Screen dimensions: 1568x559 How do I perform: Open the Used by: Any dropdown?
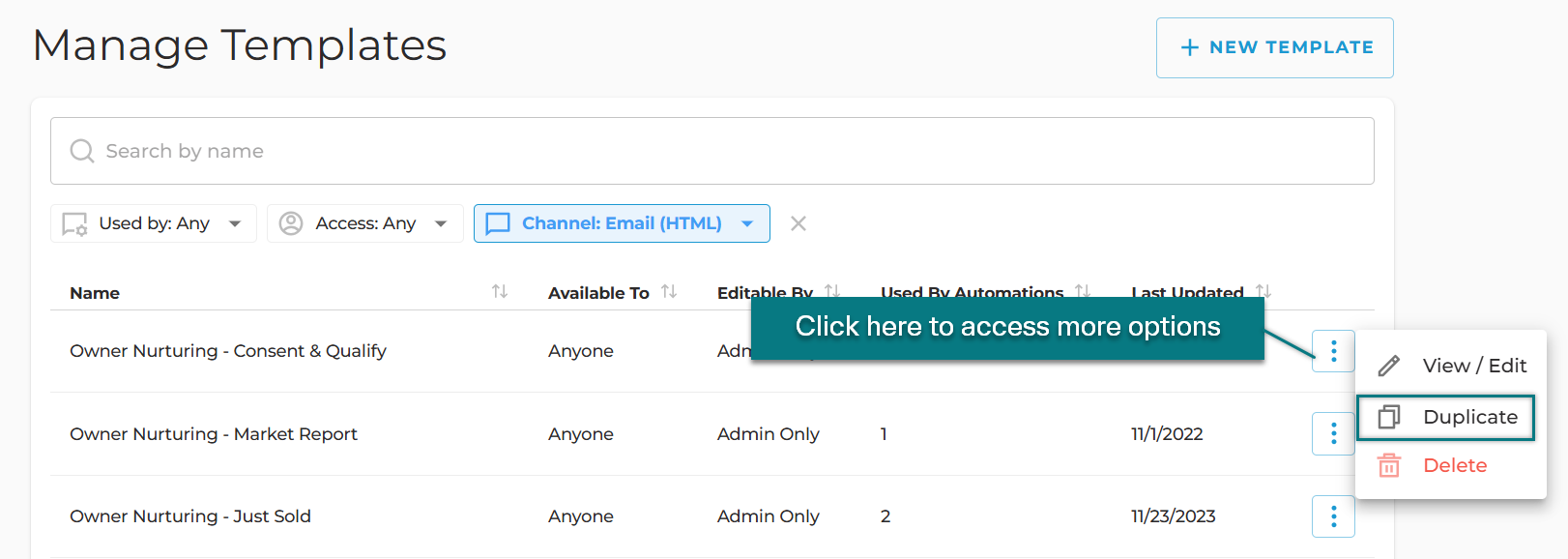tap(153, 223)
